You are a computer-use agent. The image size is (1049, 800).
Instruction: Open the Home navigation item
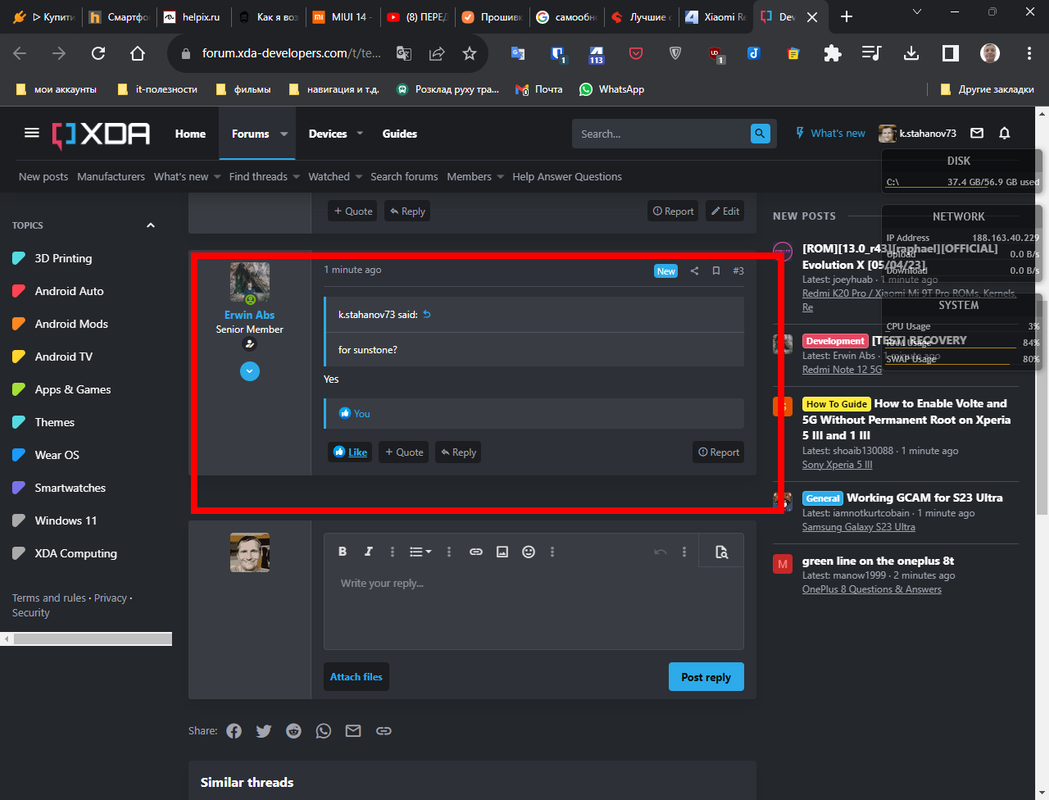pos(190,134)
